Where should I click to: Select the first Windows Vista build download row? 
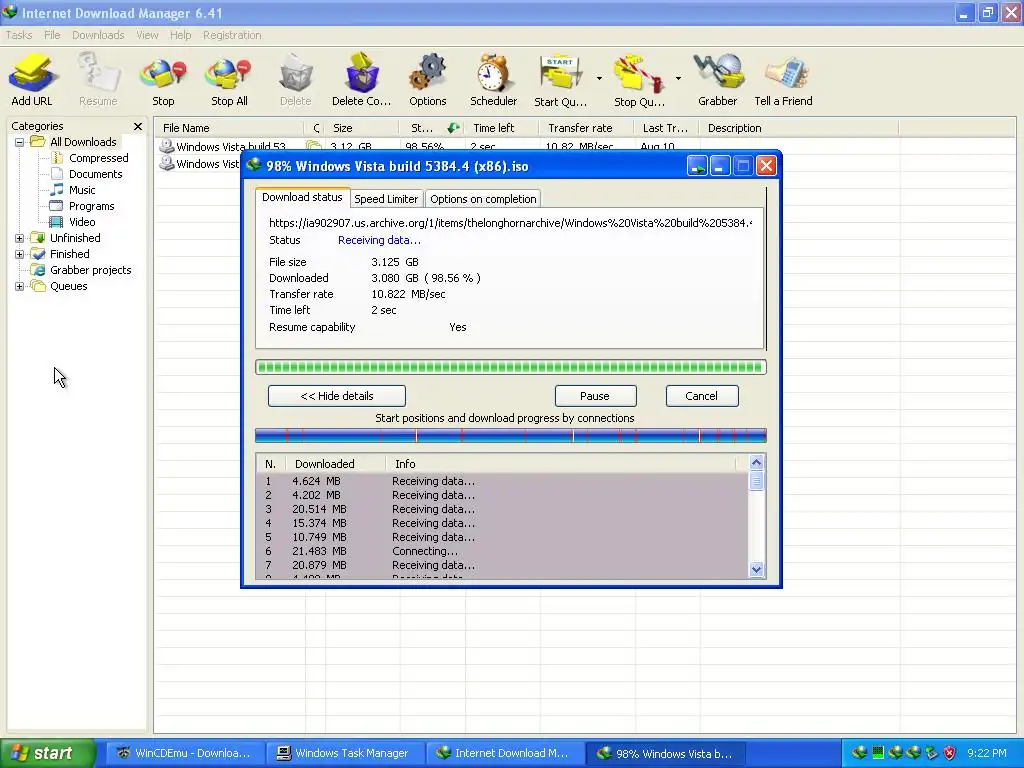point(230,146)
